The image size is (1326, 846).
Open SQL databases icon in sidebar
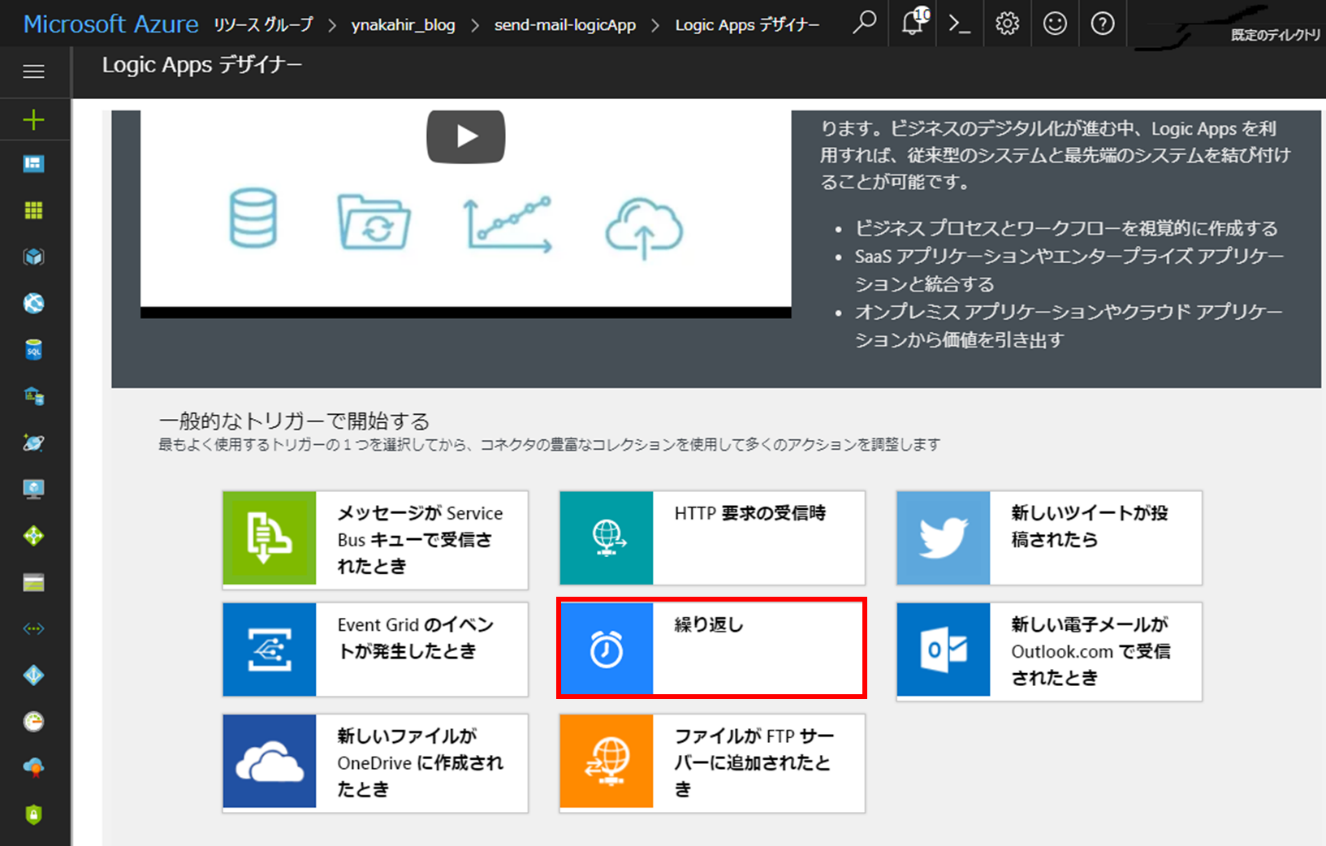click(x=34, y=350)
